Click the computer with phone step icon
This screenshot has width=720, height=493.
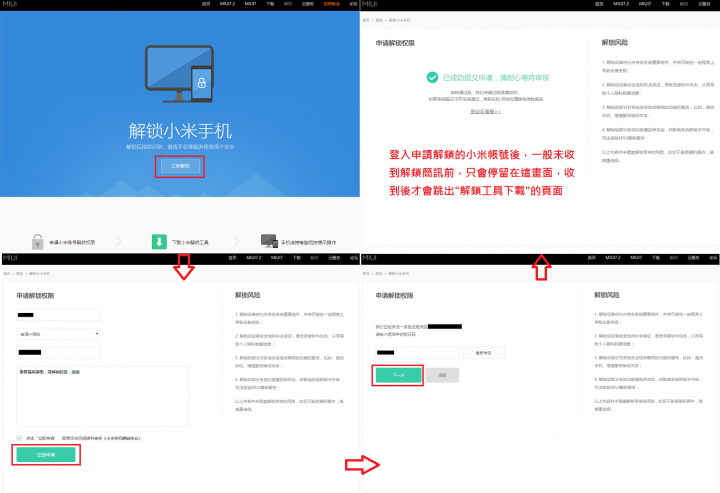[x=269, y=241]
